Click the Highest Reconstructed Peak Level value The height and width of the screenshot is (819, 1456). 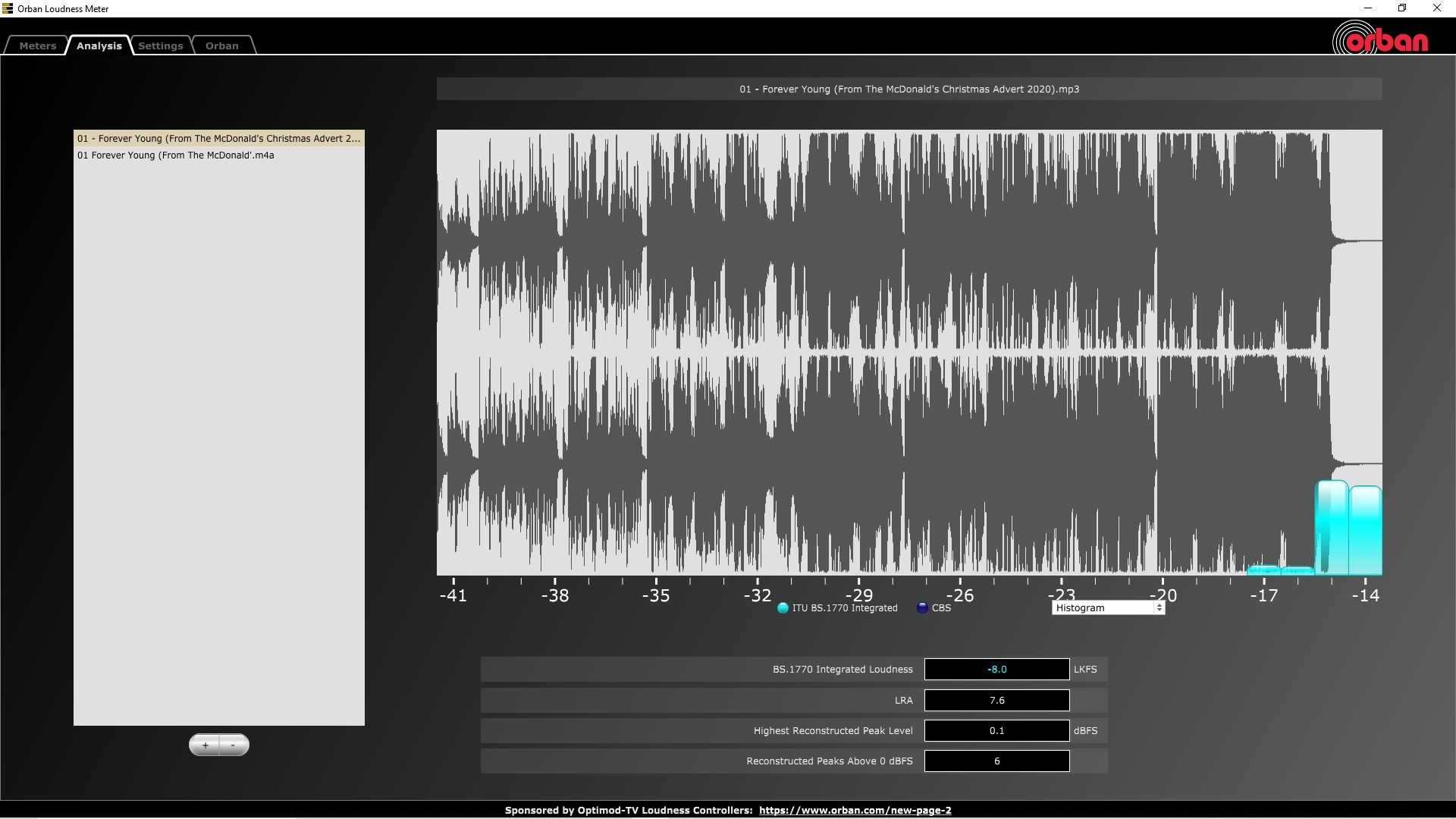coord(997,731)
